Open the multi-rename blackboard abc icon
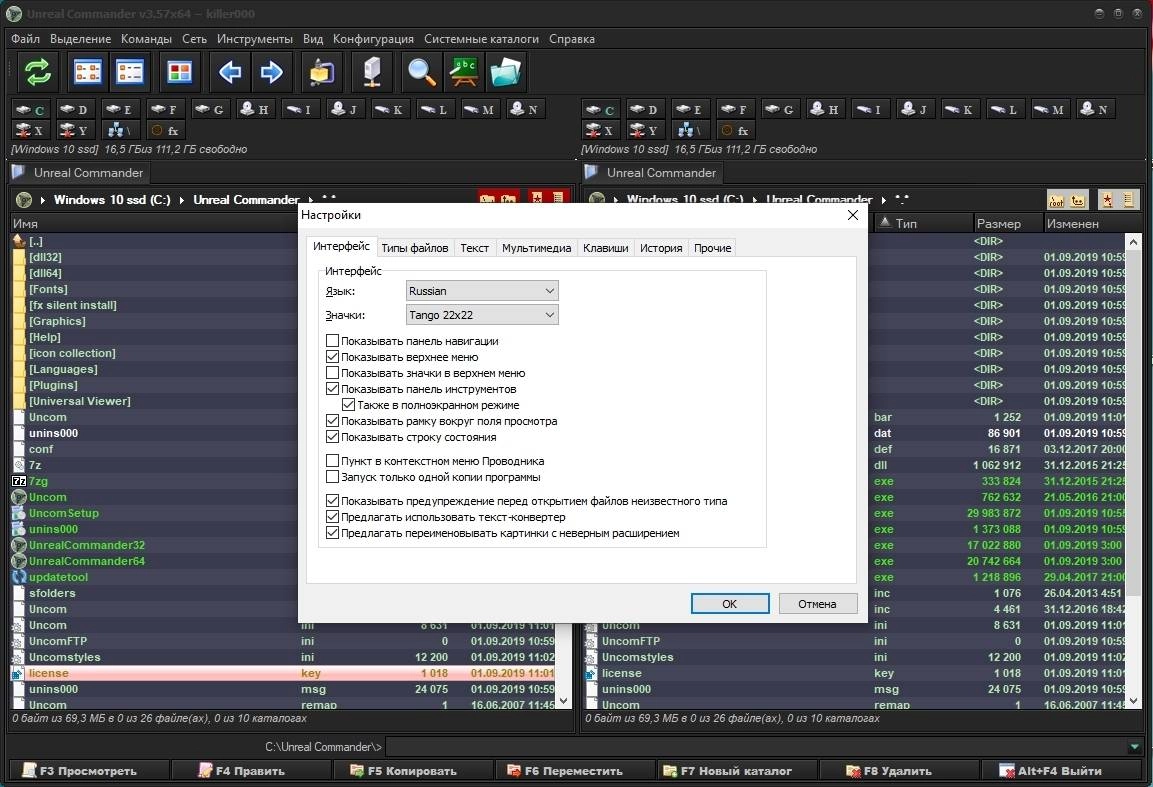The image size is (1153, 787). coord(464,72)
